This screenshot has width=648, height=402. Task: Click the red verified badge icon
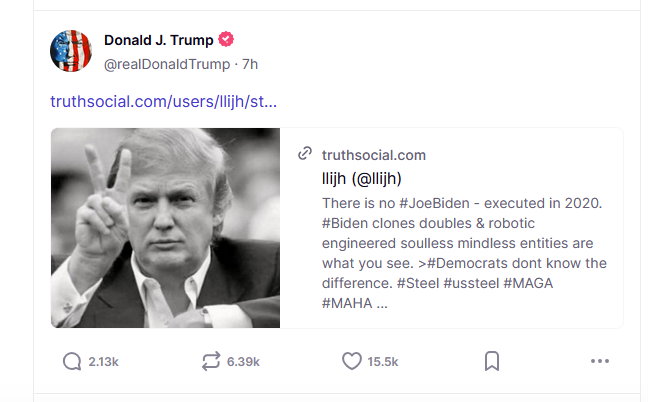coord(226,40)
